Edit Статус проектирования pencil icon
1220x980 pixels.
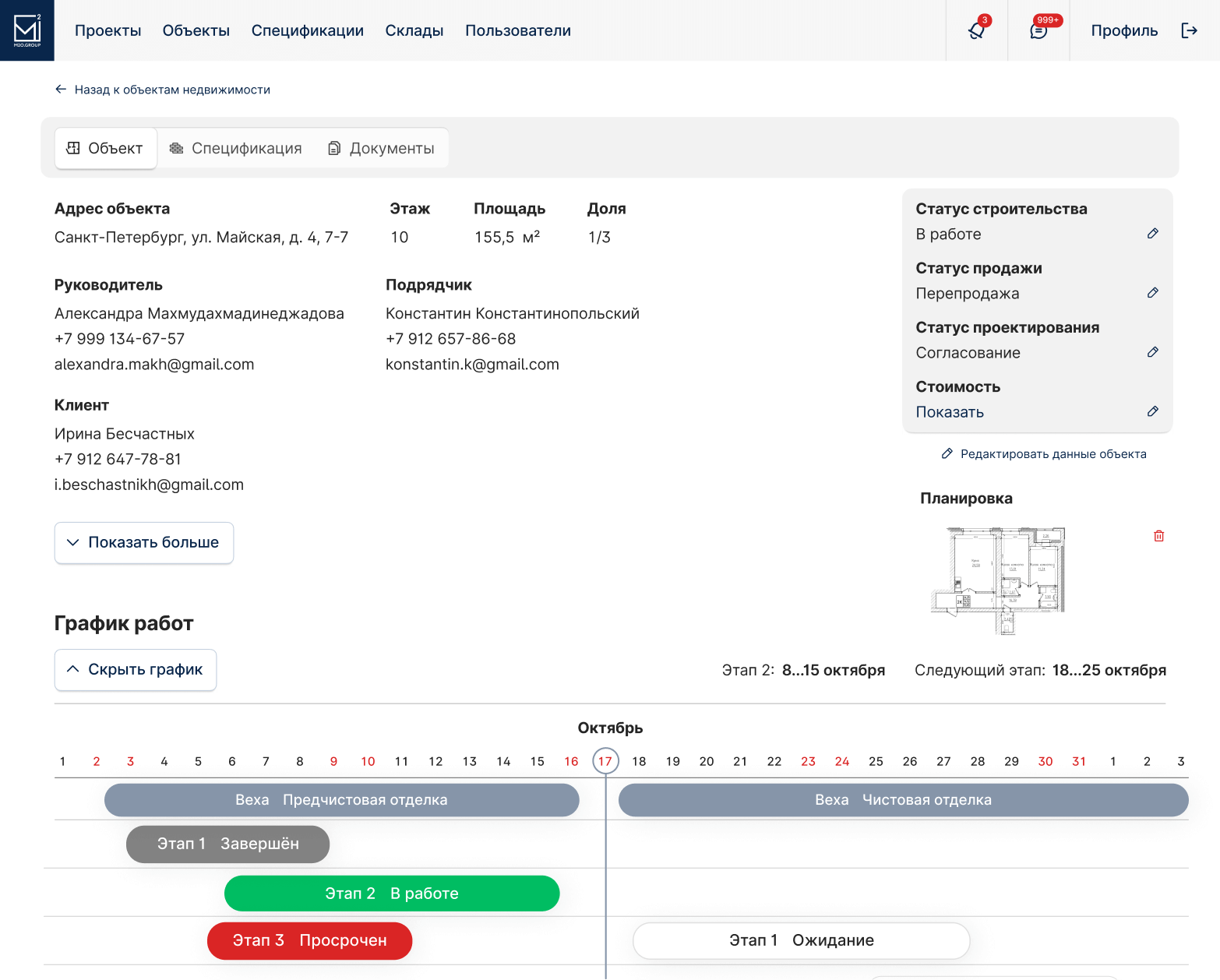click(1153, 352)
